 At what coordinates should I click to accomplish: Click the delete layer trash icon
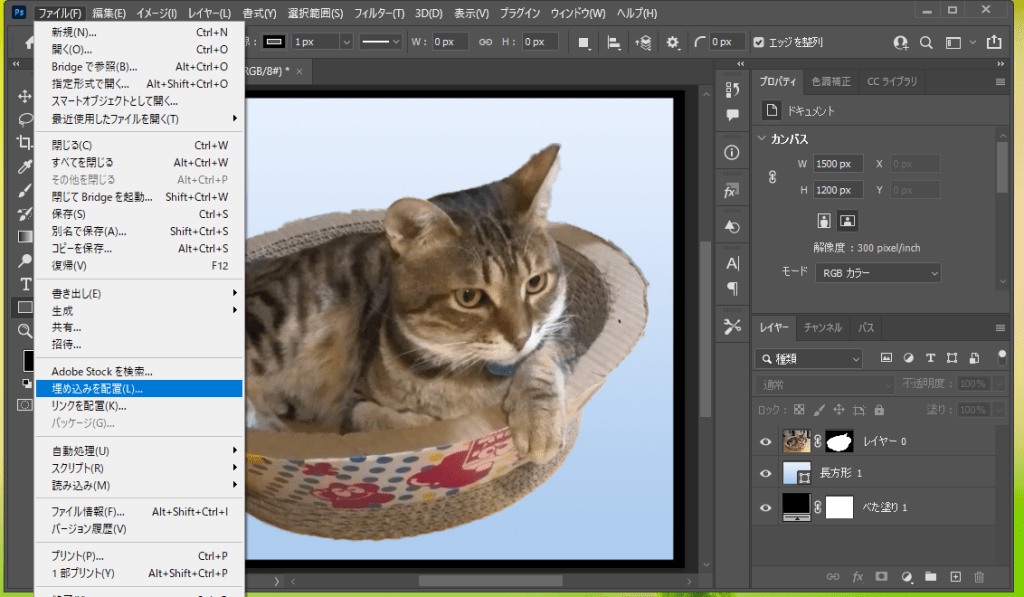click(979, 577)
